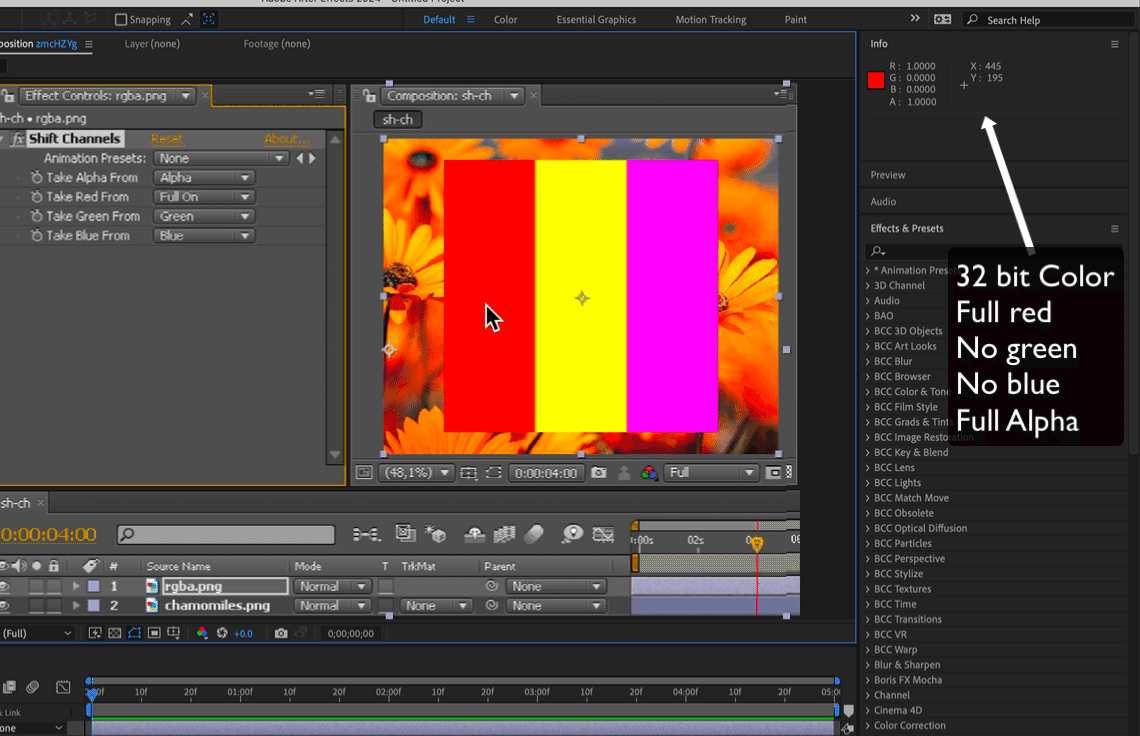Open Effects & Presets panel menu icon
This screenshot has height=736, width=1140.
(1115, 229)
